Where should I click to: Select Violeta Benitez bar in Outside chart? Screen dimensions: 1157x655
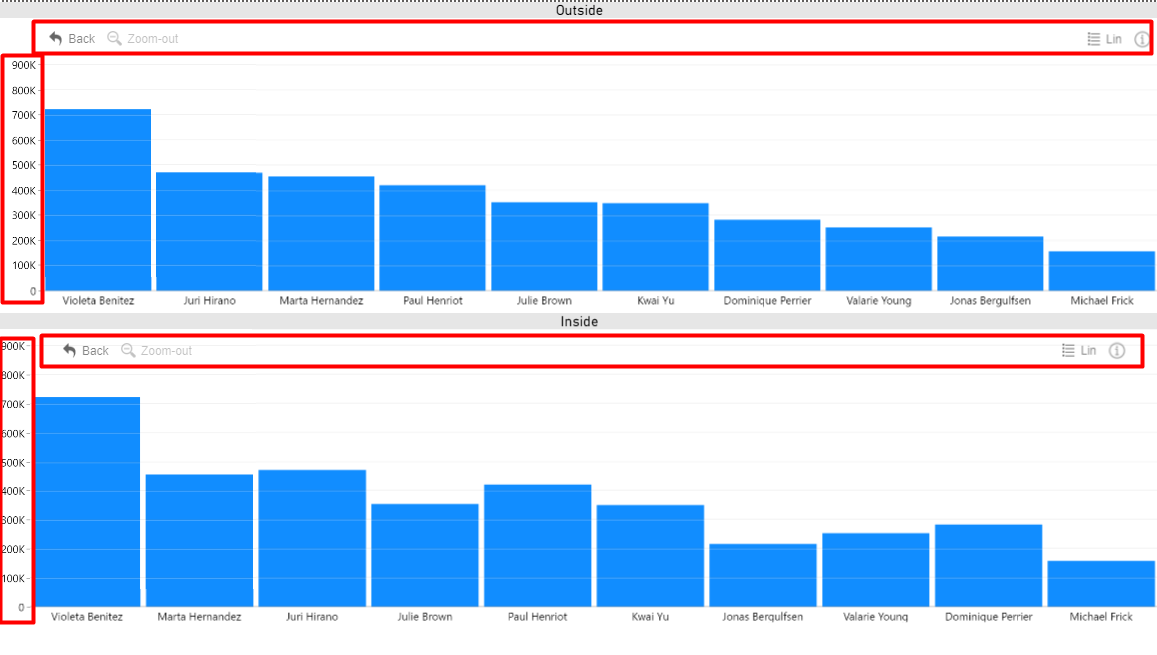[x=98, y=200]
